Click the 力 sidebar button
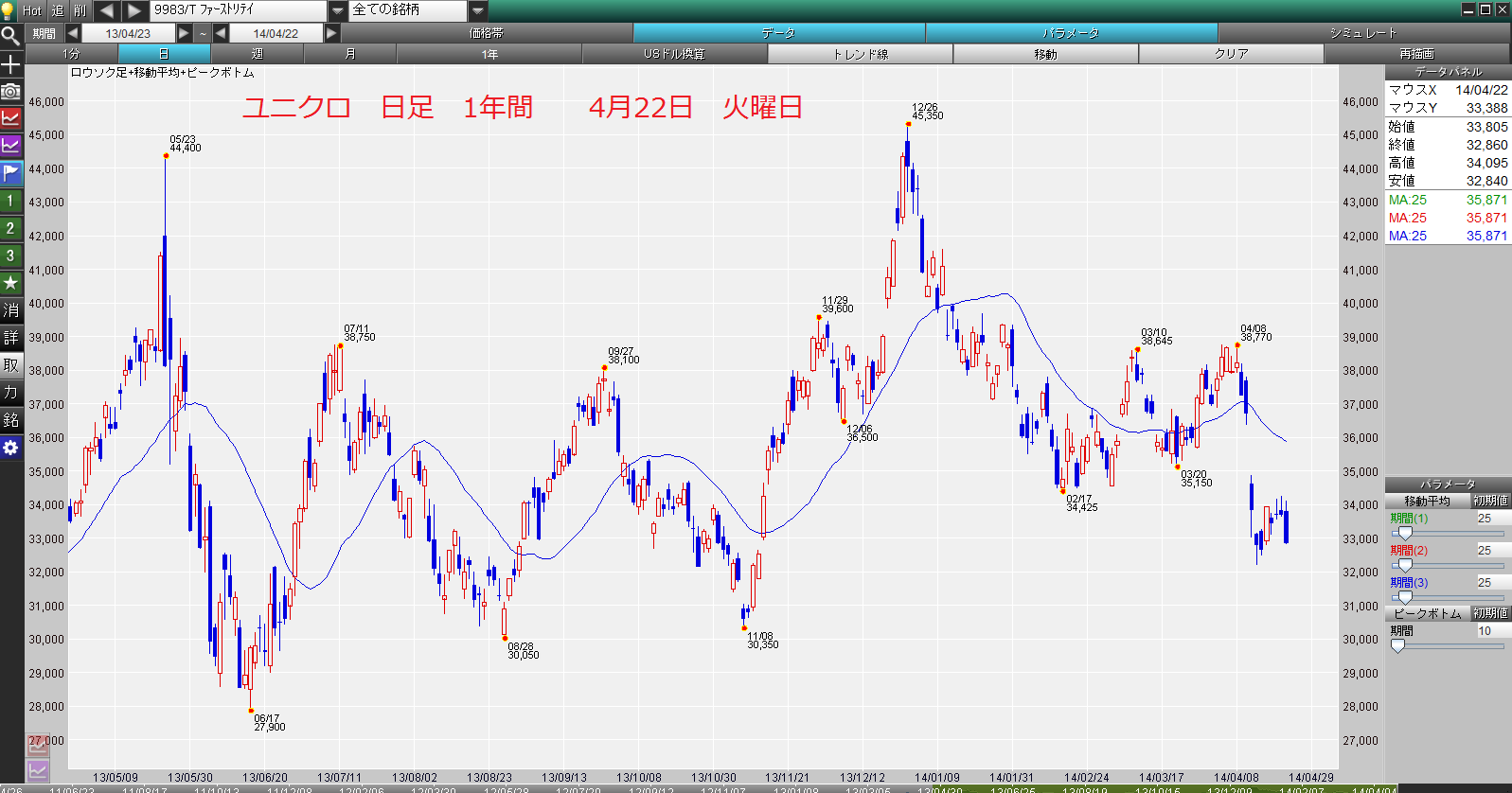 (x=10, y=393)
